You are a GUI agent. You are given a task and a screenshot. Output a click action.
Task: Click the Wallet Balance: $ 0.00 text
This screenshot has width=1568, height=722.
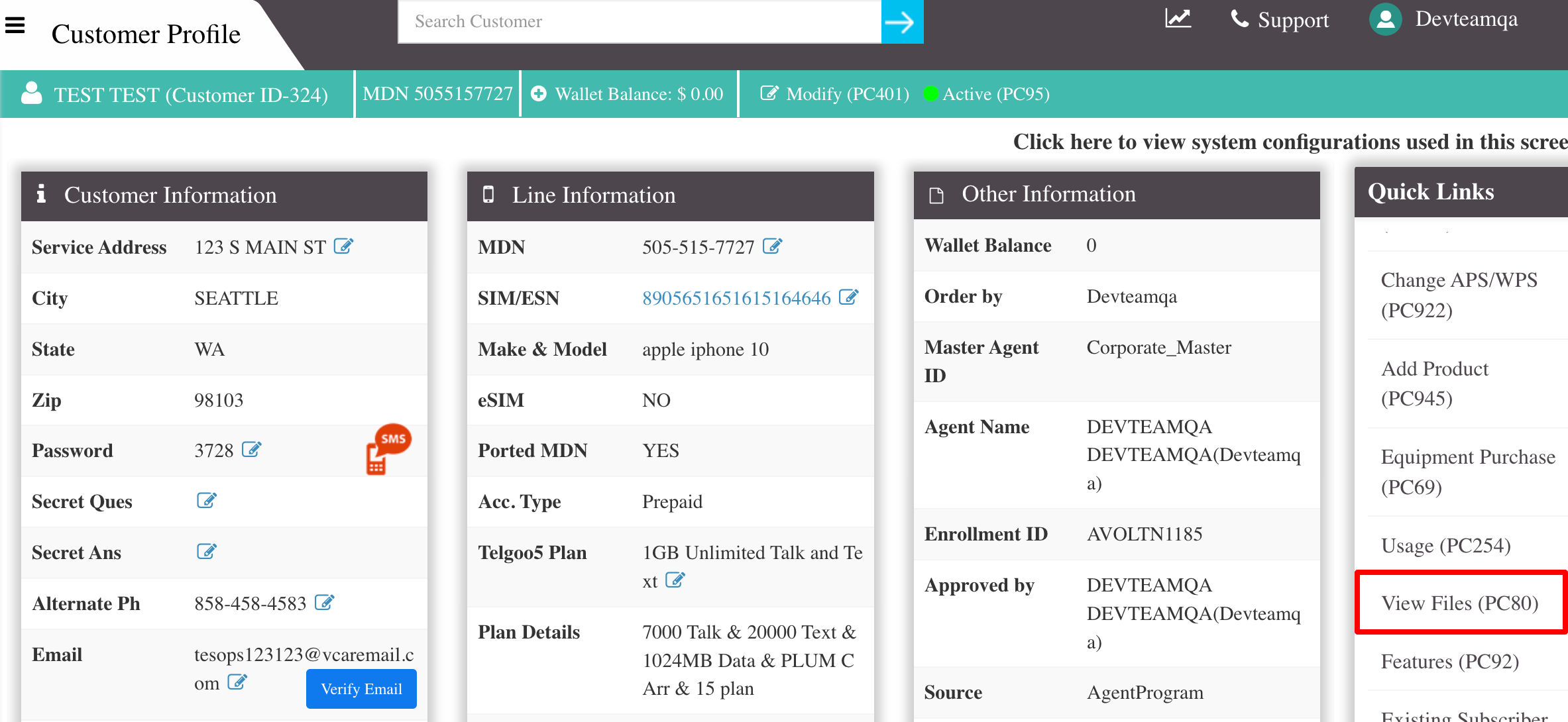coord(639,94)
